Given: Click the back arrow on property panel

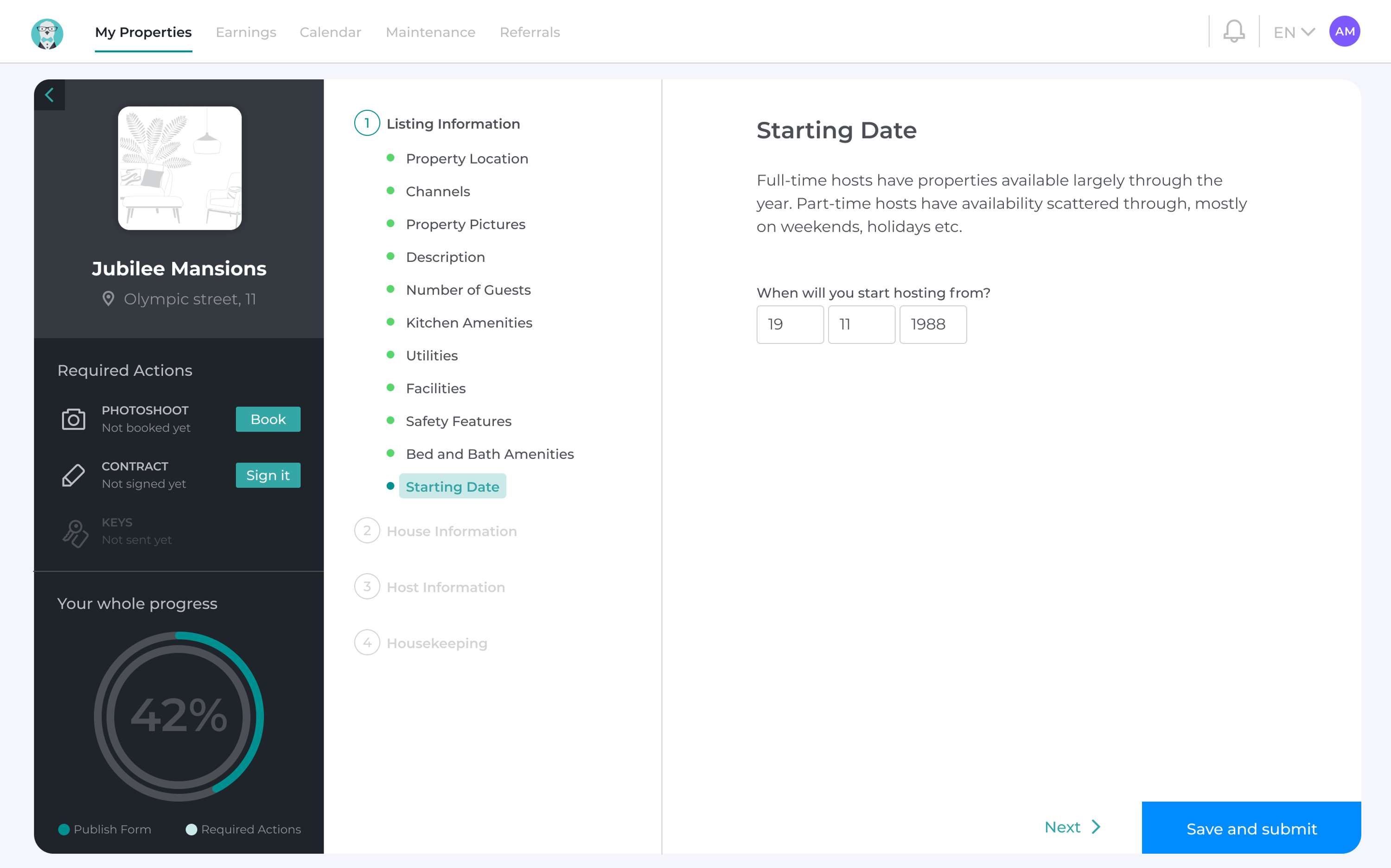Looking at the screenshot, I should coord(50,95).
